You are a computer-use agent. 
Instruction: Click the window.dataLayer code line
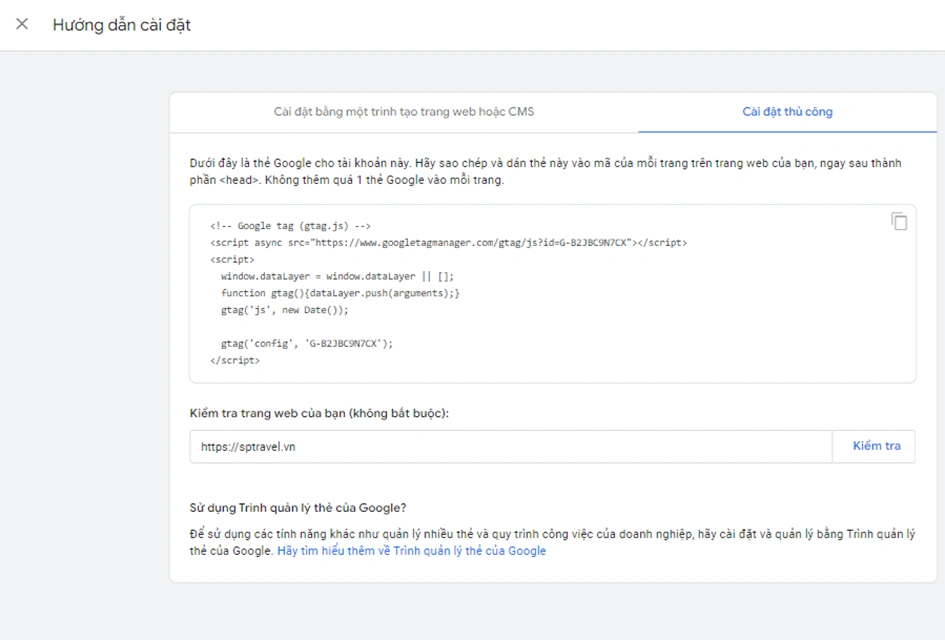337,276
